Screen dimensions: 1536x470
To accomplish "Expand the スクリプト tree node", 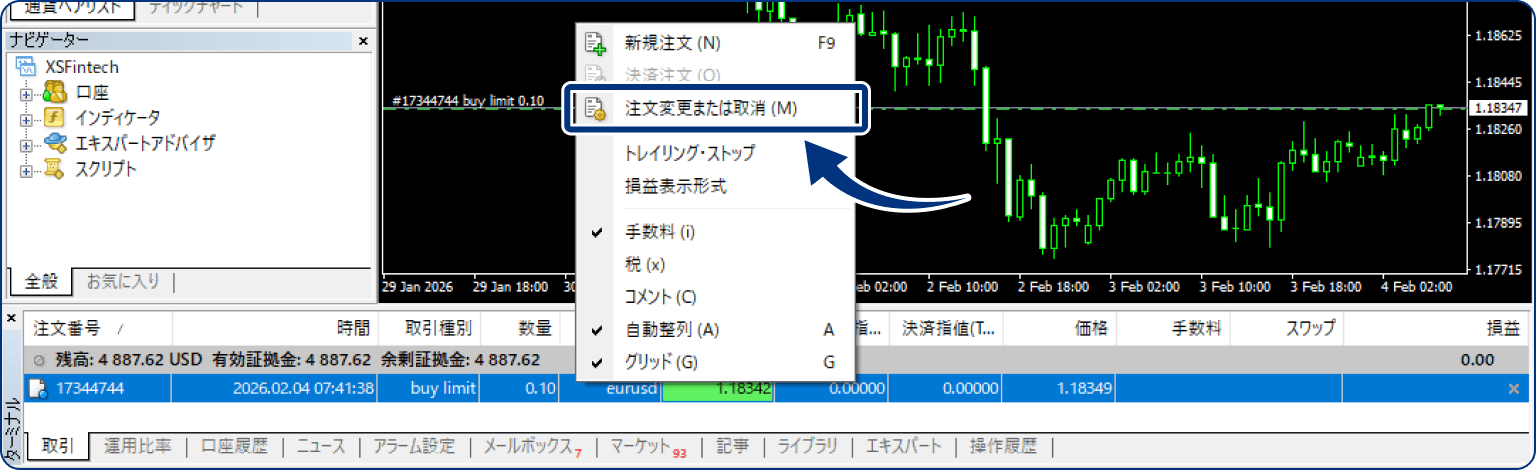I will click(x=27, y=169).
